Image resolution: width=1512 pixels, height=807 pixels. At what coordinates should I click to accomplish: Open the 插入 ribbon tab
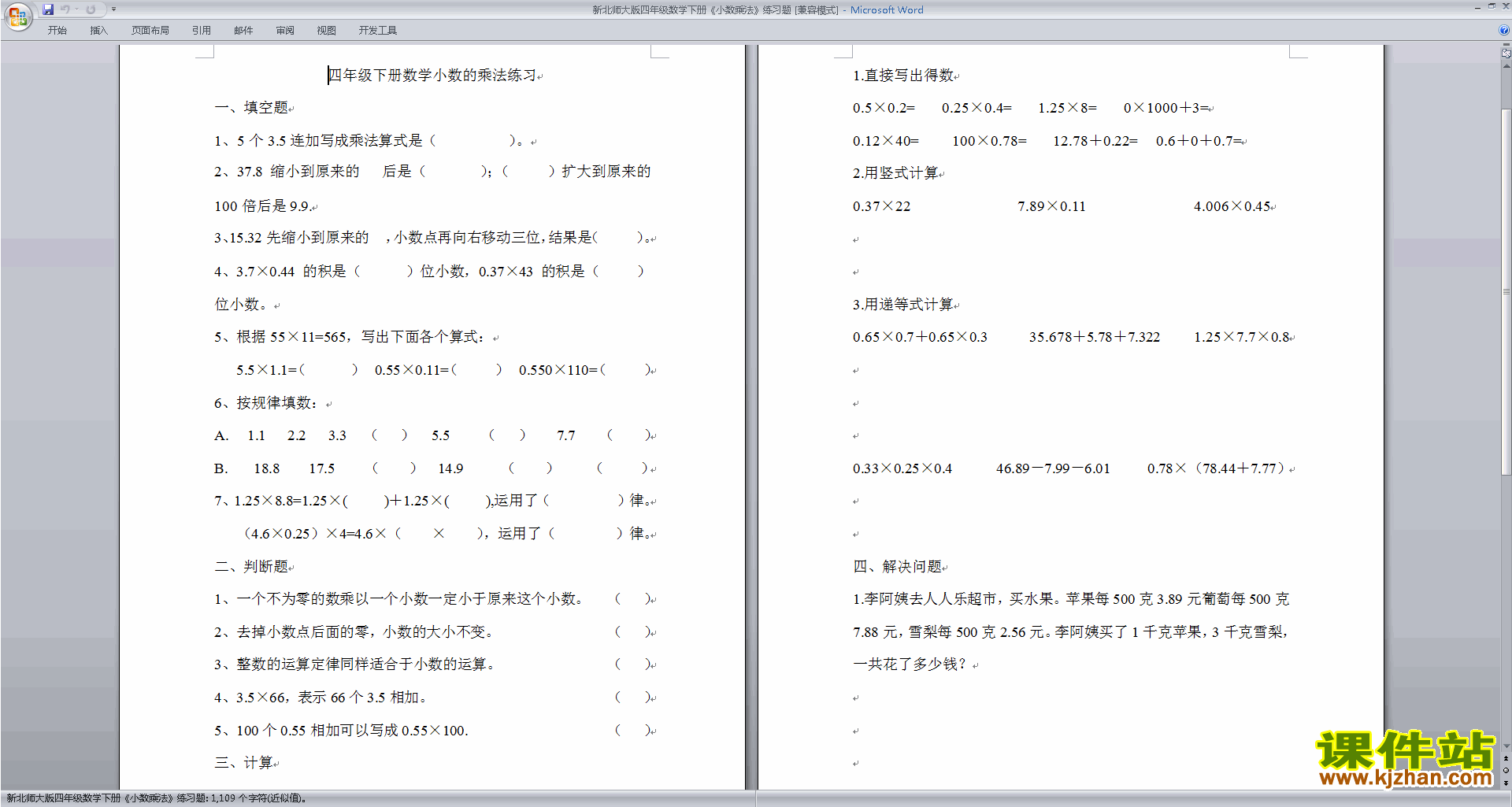click(x=98, y=31)
